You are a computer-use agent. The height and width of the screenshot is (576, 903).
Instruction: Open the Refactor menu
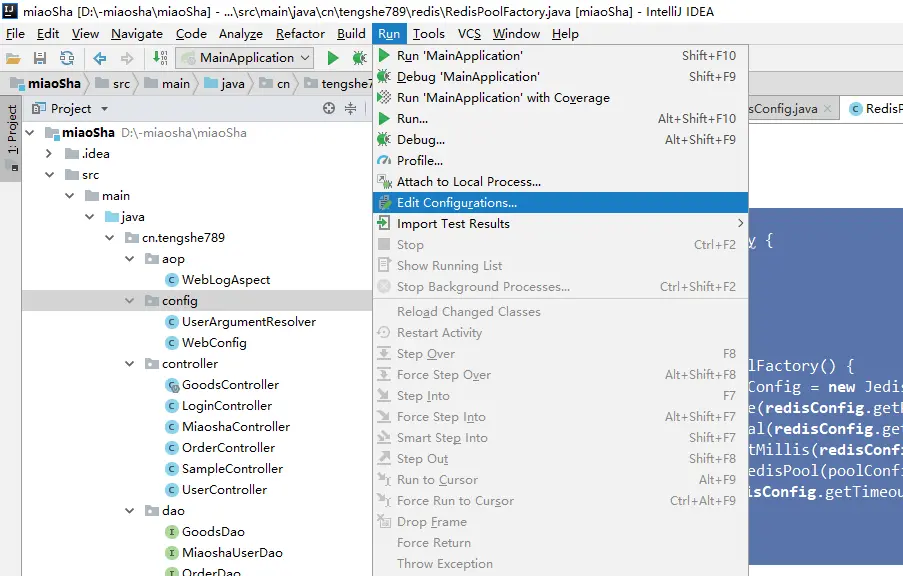coord(300,34)
